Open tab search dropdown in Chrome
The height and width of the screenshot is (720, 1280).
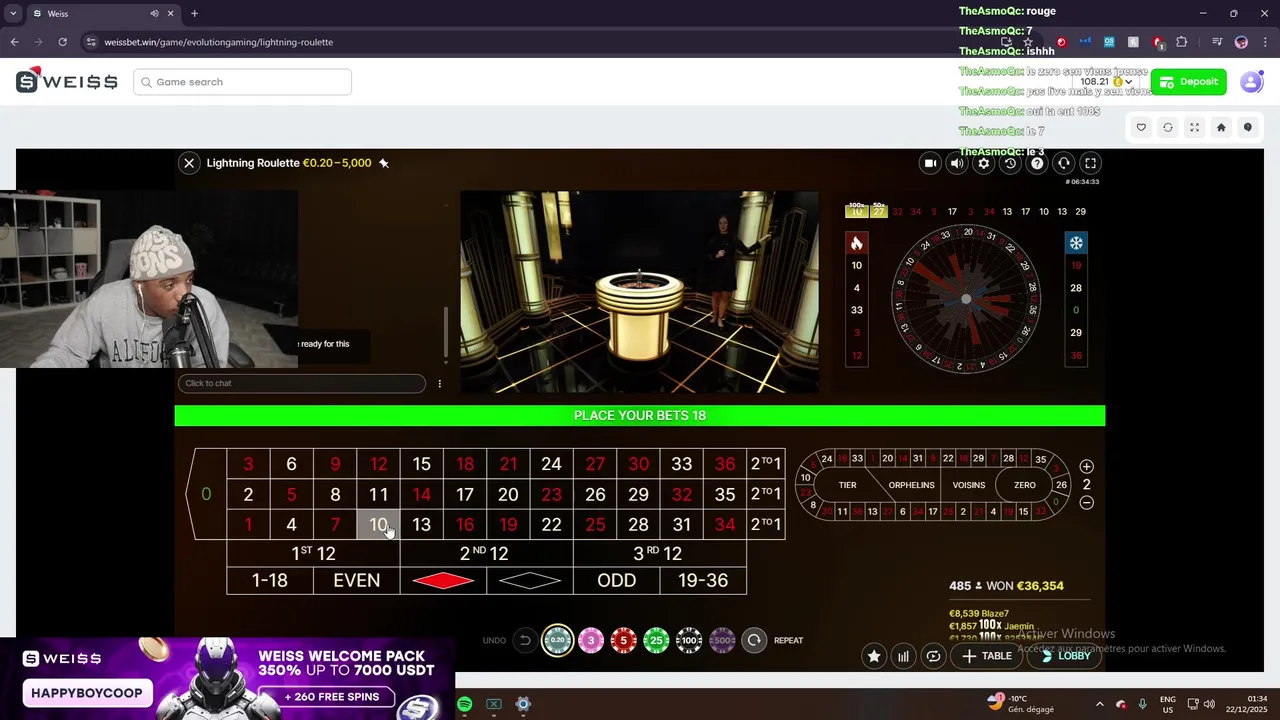pyautogui.click(x=13, y=14)
